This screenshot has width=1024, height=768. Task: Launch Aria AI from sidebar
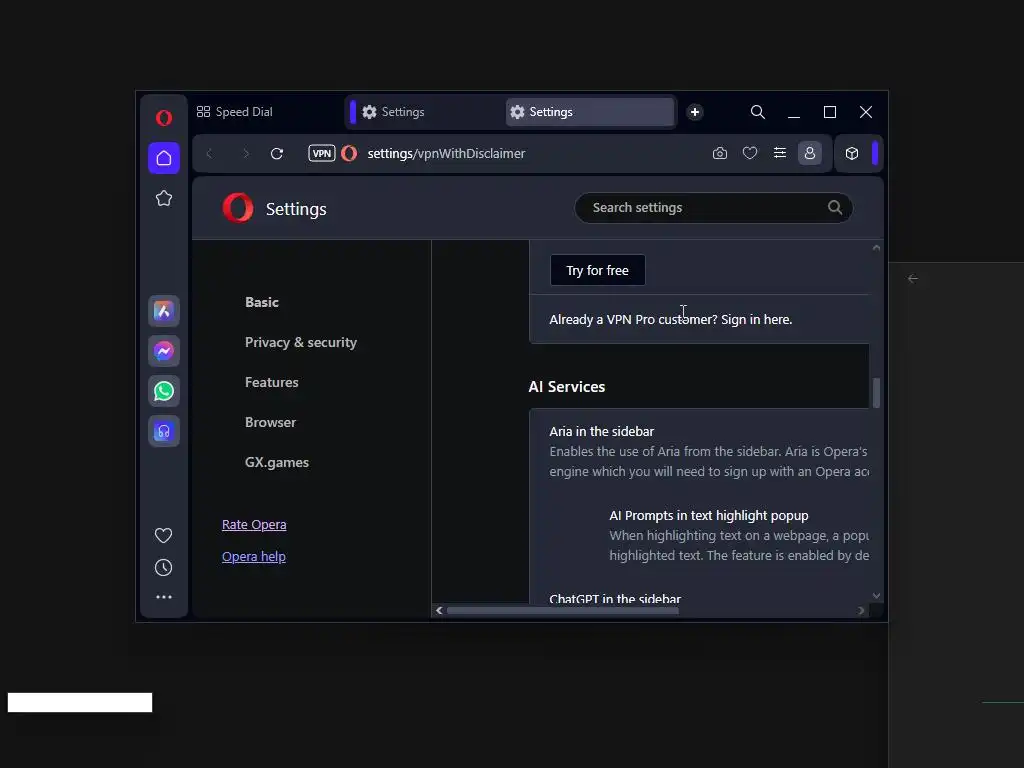[x=164, y=311]
